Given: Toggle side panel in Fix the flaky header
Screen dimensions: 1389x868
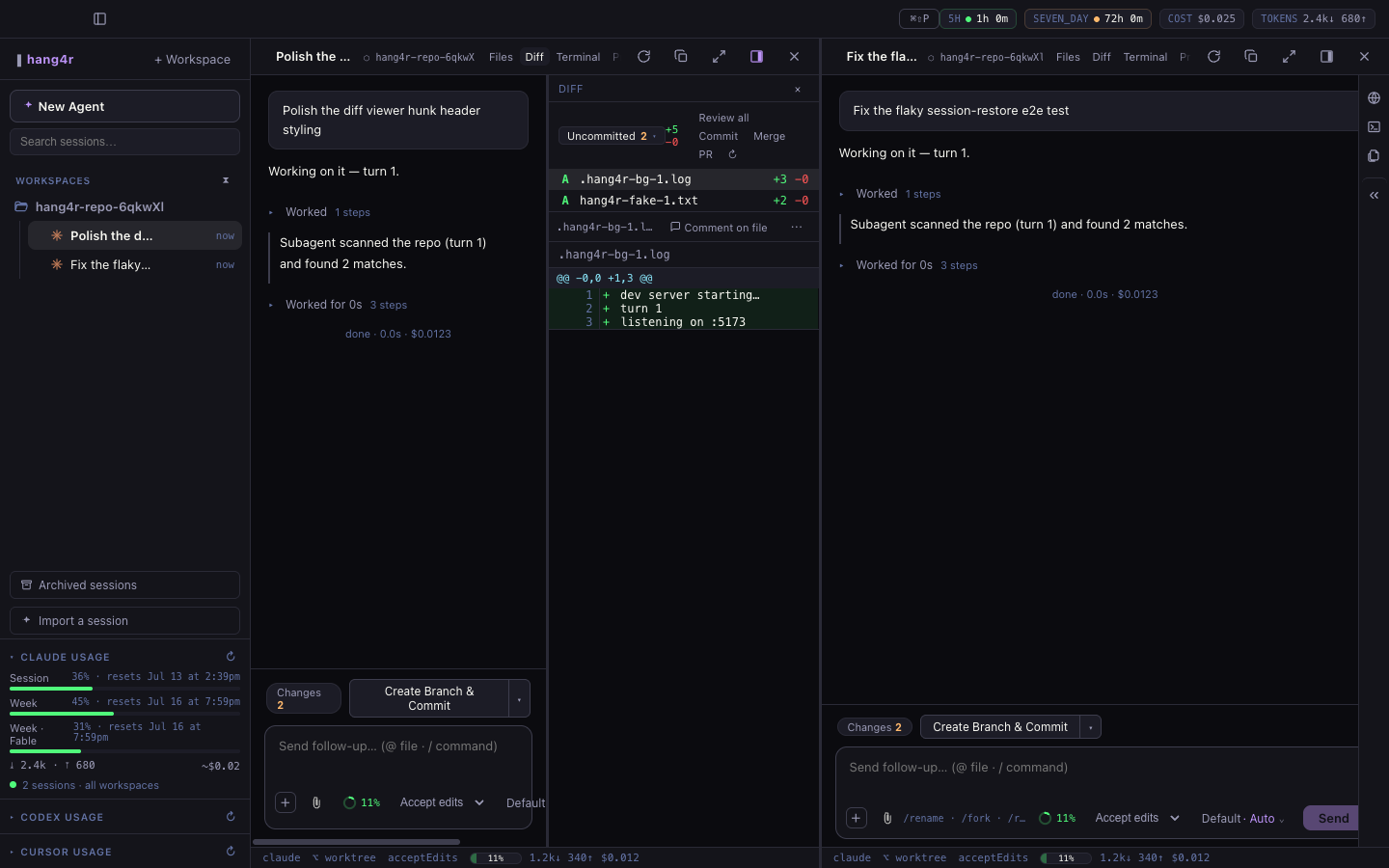Looking at the screenshot, I should click(x=1326, y=57).
